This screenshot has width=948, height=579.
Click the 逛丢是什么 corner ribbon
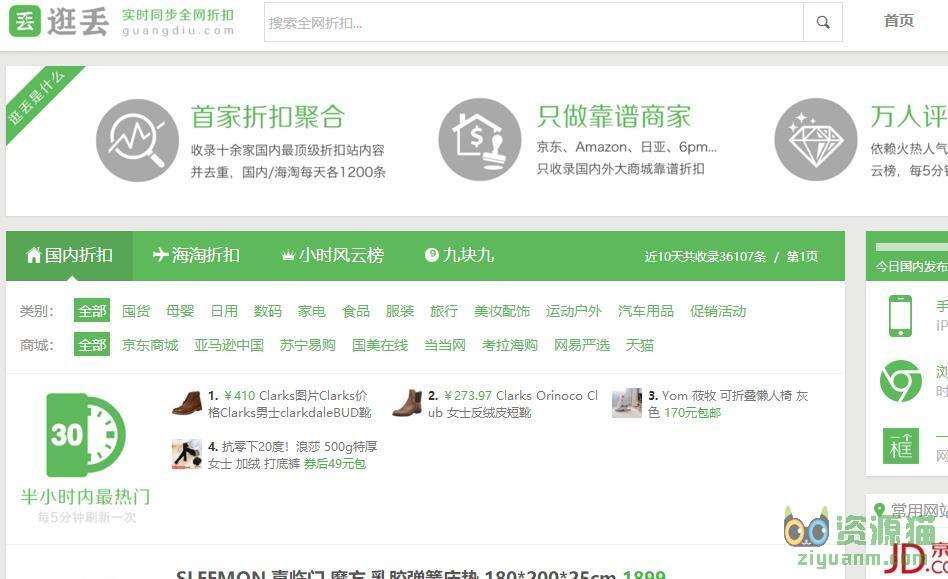click(37, 97)
